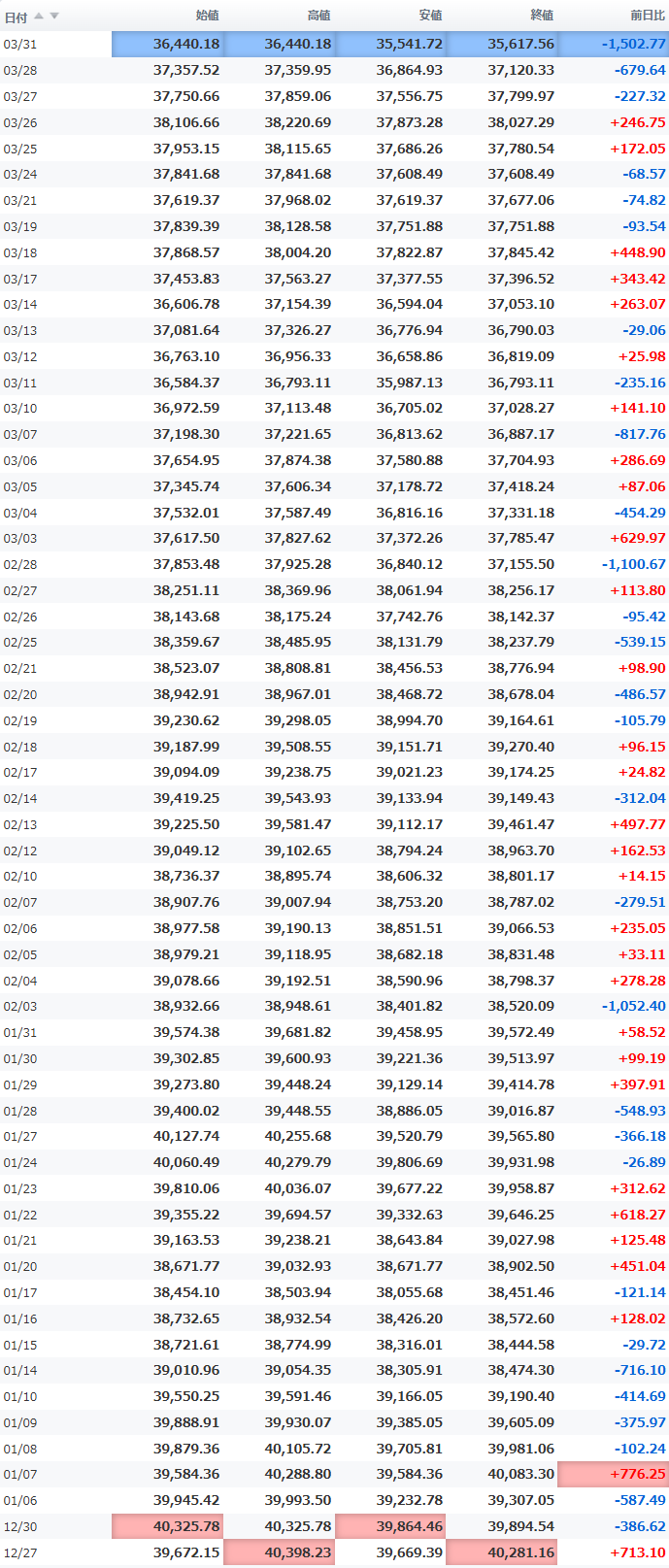
Task: Select the 02/04 low value 38,590.96
Action: 410,981
